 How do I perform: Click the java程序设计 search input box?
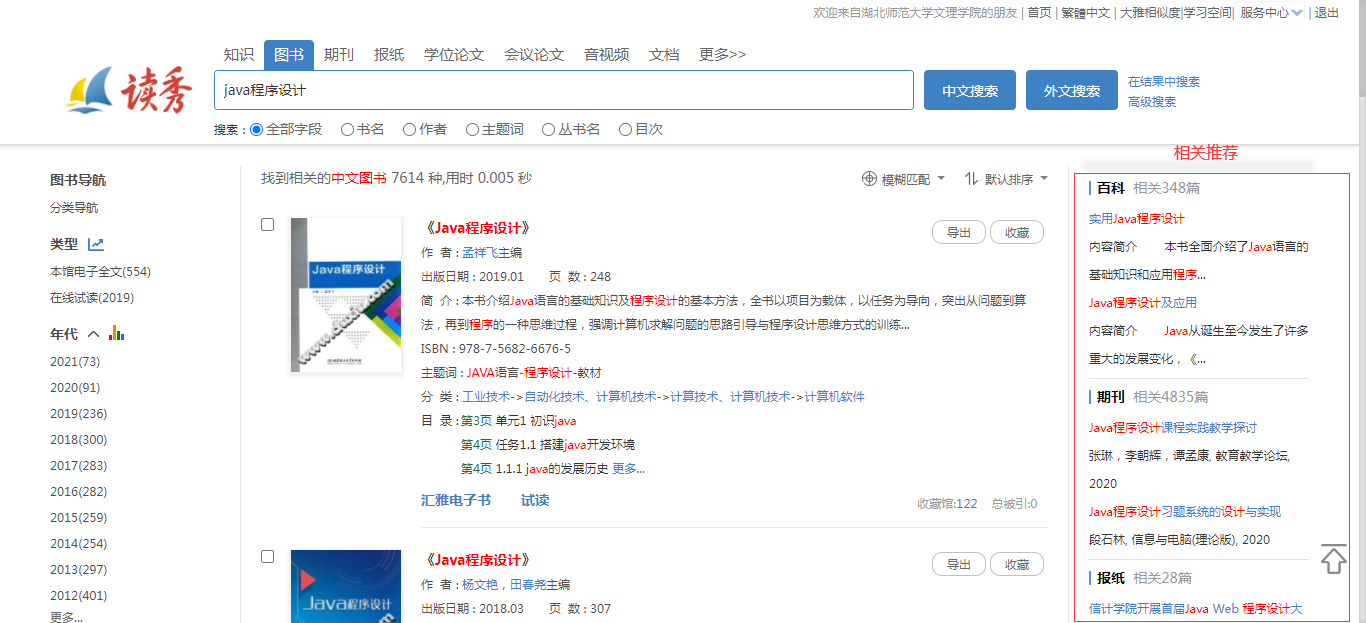tap(563, 90)
